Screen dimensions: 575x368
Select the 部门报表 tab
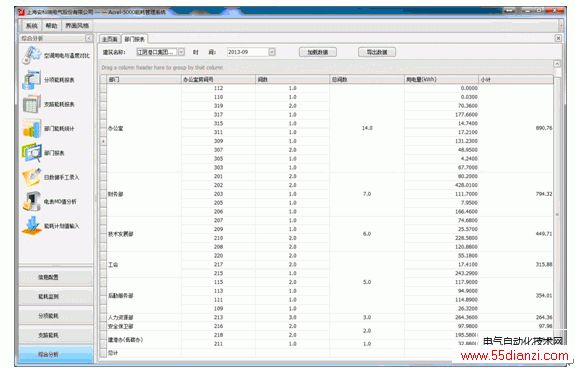[135, 39]
